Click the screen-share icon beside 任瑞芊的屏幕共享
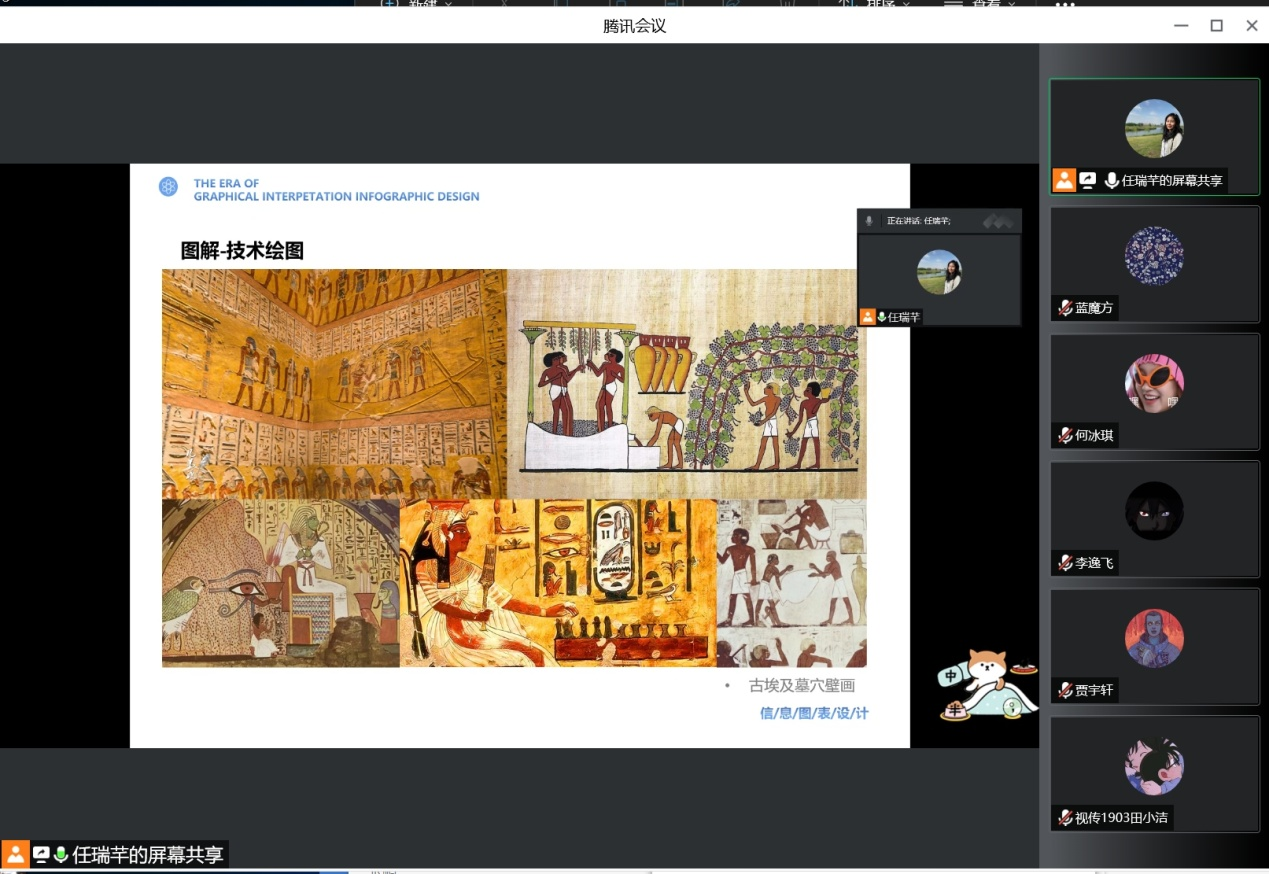This screenshot has height=874, width=1269. click(1087, 181)
